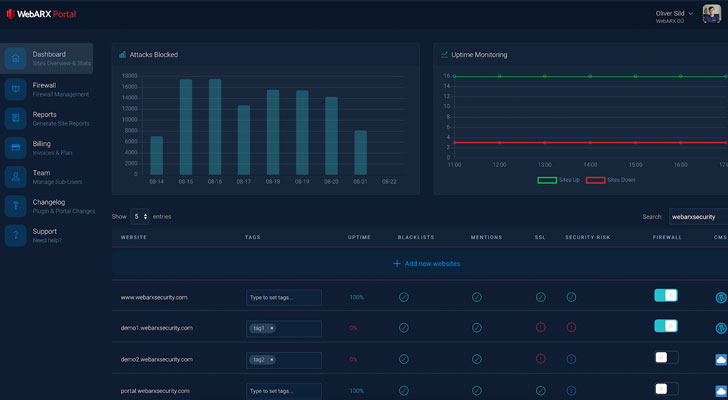Click the user profile avatar
Screen dimensions: 728x400
(711, 14)
